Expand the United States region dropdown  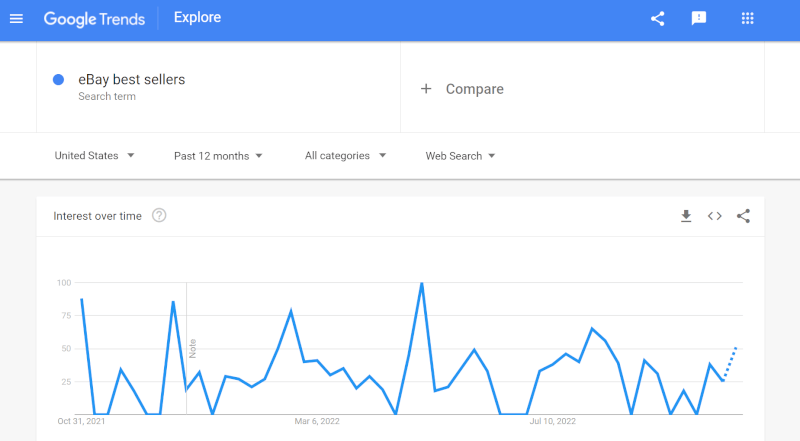(x=94, y=156)
